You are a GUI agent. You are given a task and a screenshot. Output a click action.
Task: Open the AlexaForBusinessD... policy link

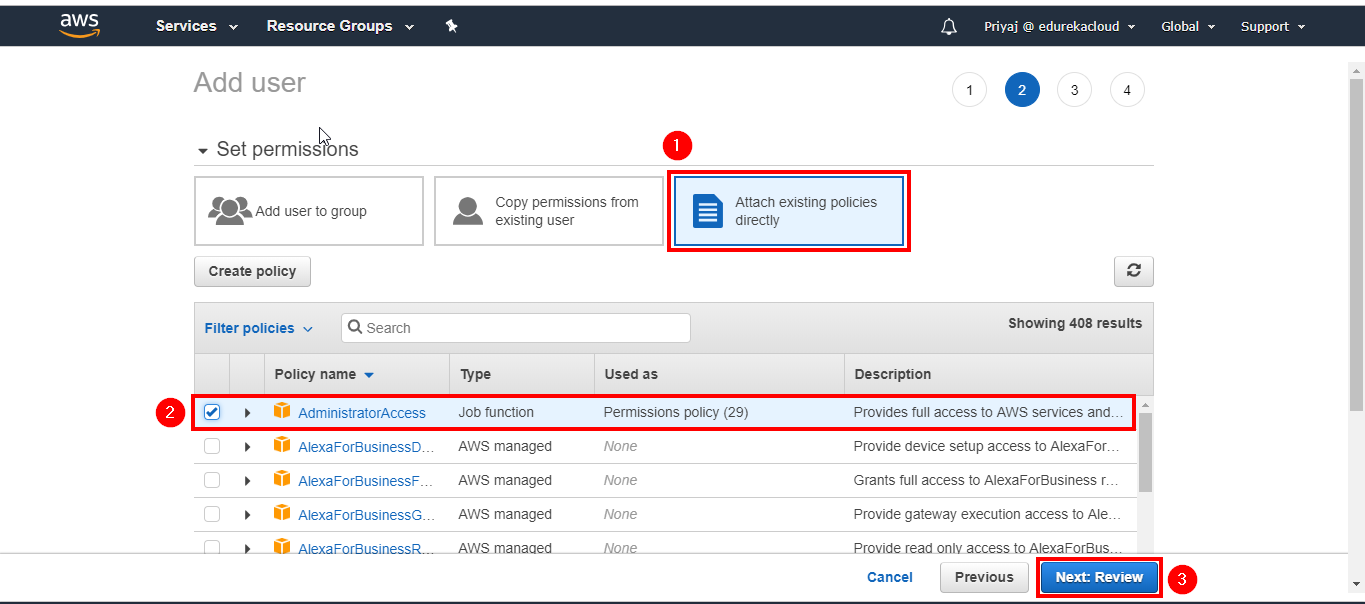[x=366, y=447]
